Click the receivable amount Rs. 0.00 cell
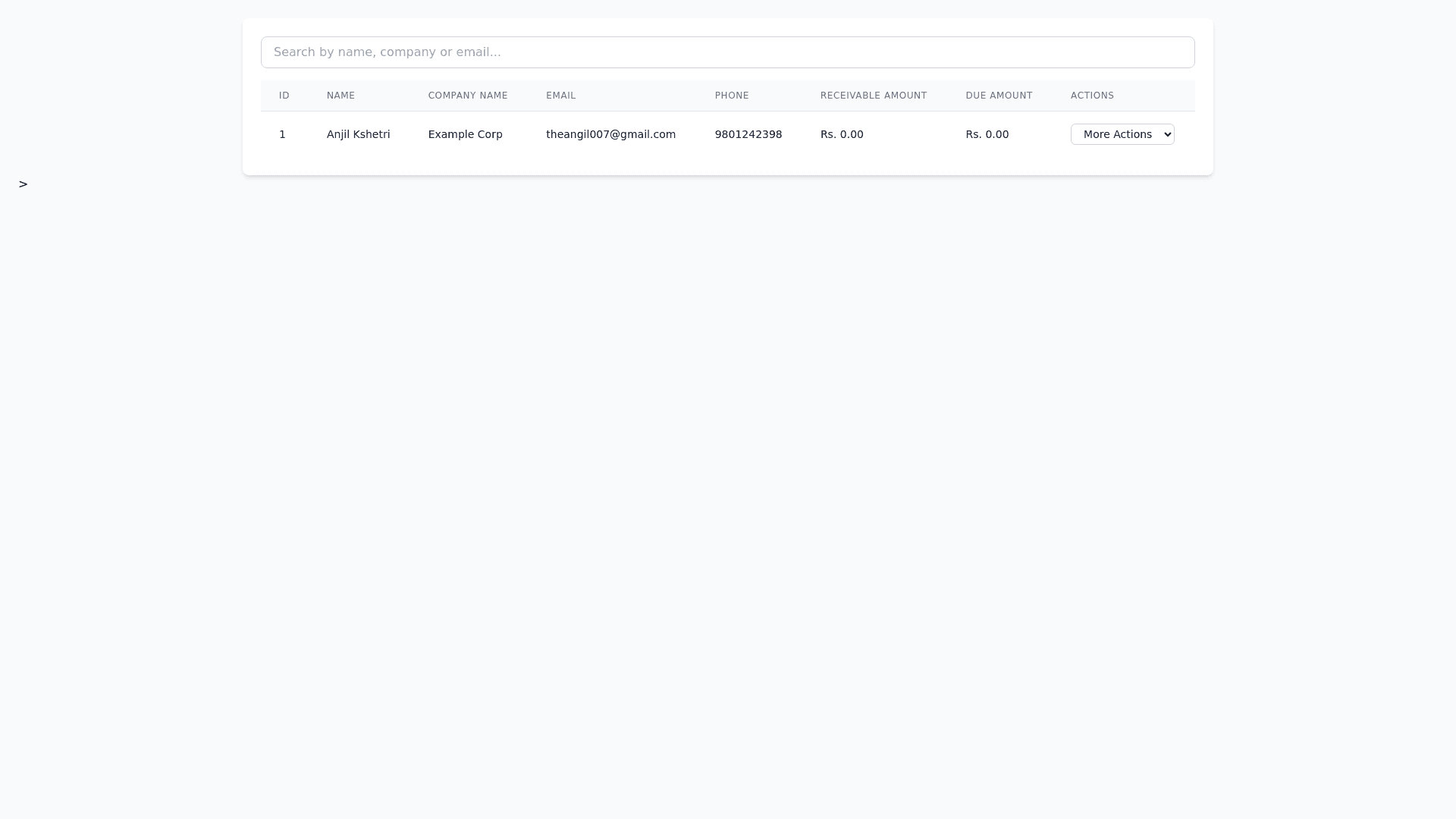1456x819 pixels. (x=842, y=134)
